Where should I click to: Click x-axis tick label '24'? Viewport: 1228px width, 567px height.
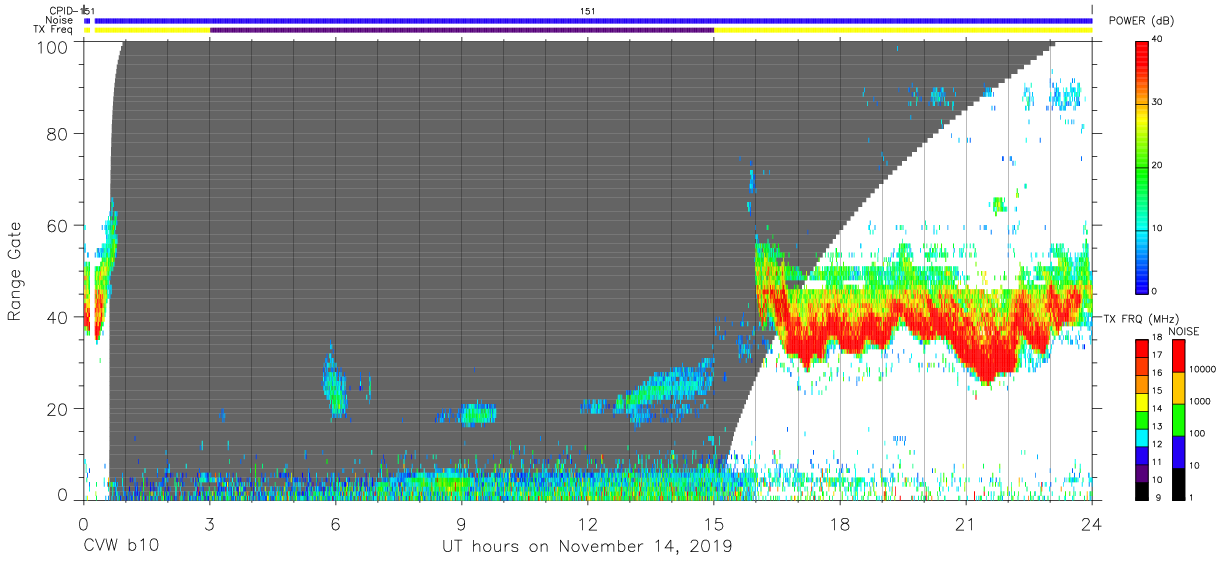coord(1092,524)
